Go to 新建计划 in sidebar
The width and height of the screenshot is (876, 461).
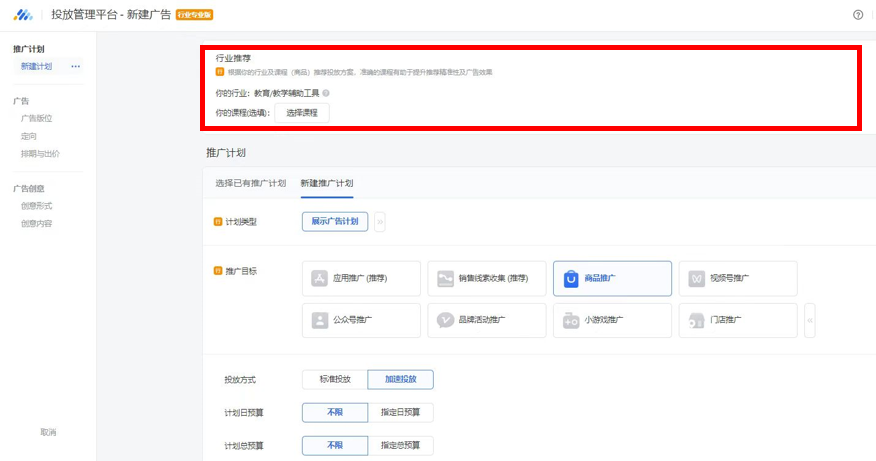pos(36,66)
